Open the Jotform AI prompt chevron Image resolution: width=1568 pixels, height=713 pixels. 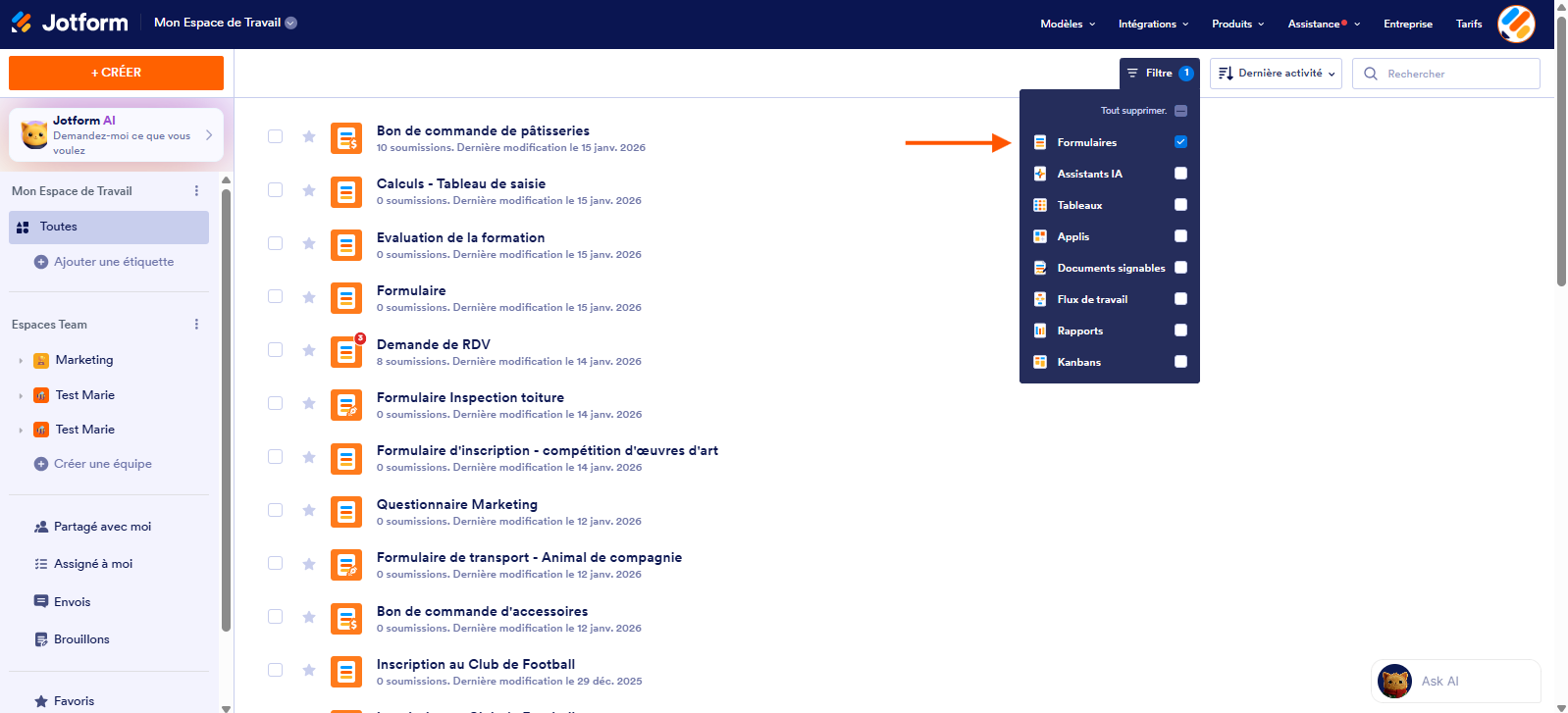coord(209,135)
